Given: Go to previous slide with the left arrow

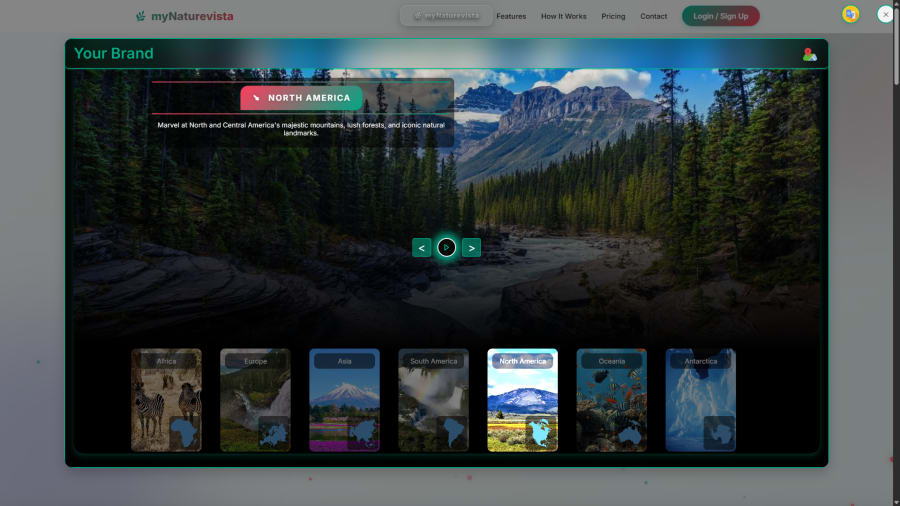Looking at the screenshot, I should coord(422,248).
